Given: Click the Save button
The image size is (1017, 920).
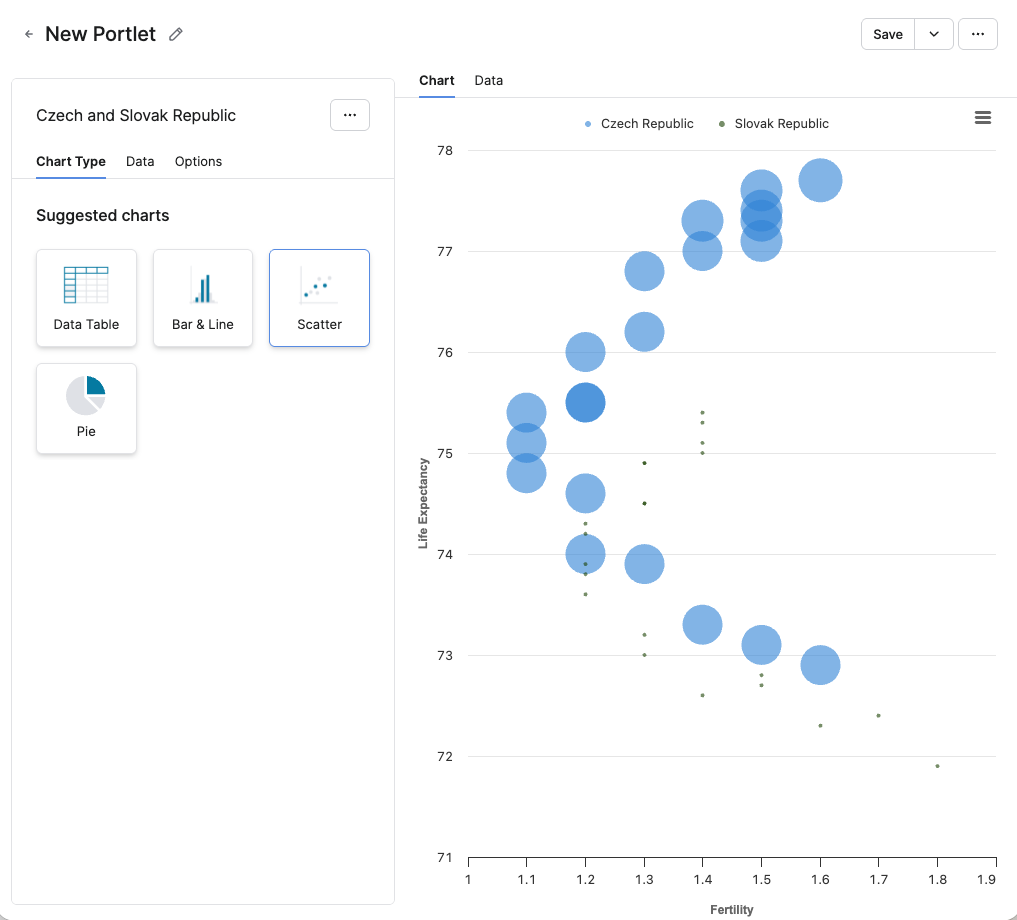Looking at the screenshot, I should click(x=887, y=34).
